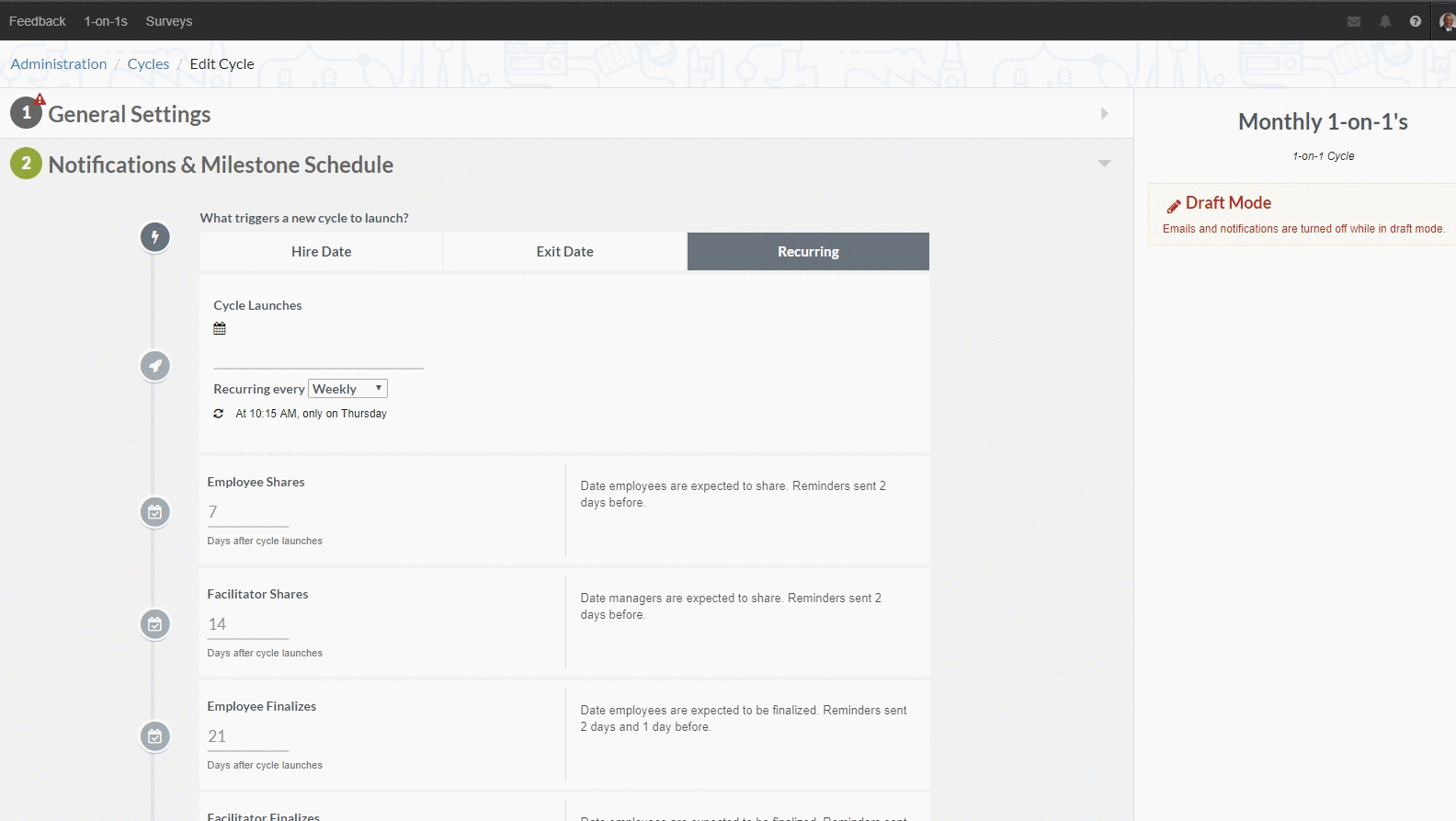Select the Hire Date trigger tab
Viewport: 1456px width, 821px height.
[322, 252]
